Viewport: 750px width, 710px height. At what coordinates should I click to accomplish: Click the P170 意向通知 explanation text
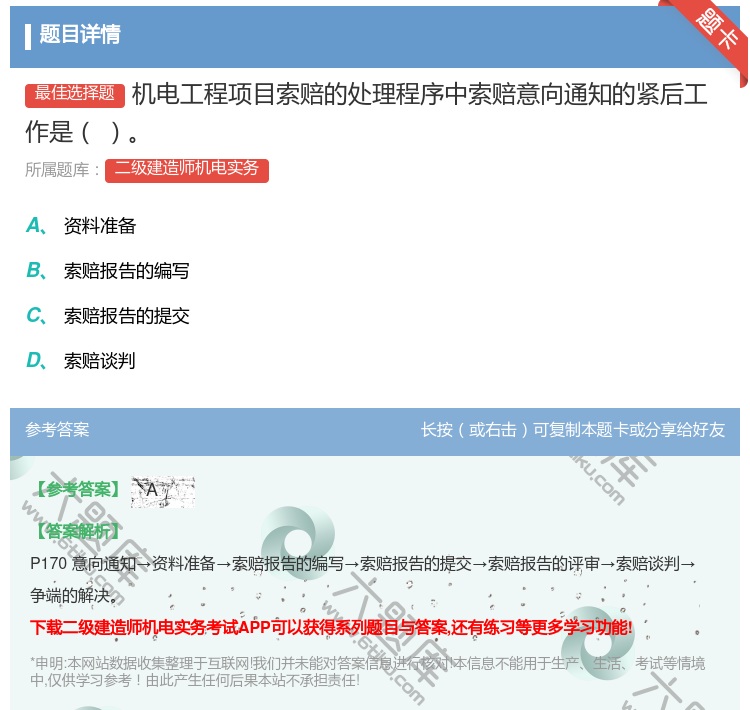[363, 564]
